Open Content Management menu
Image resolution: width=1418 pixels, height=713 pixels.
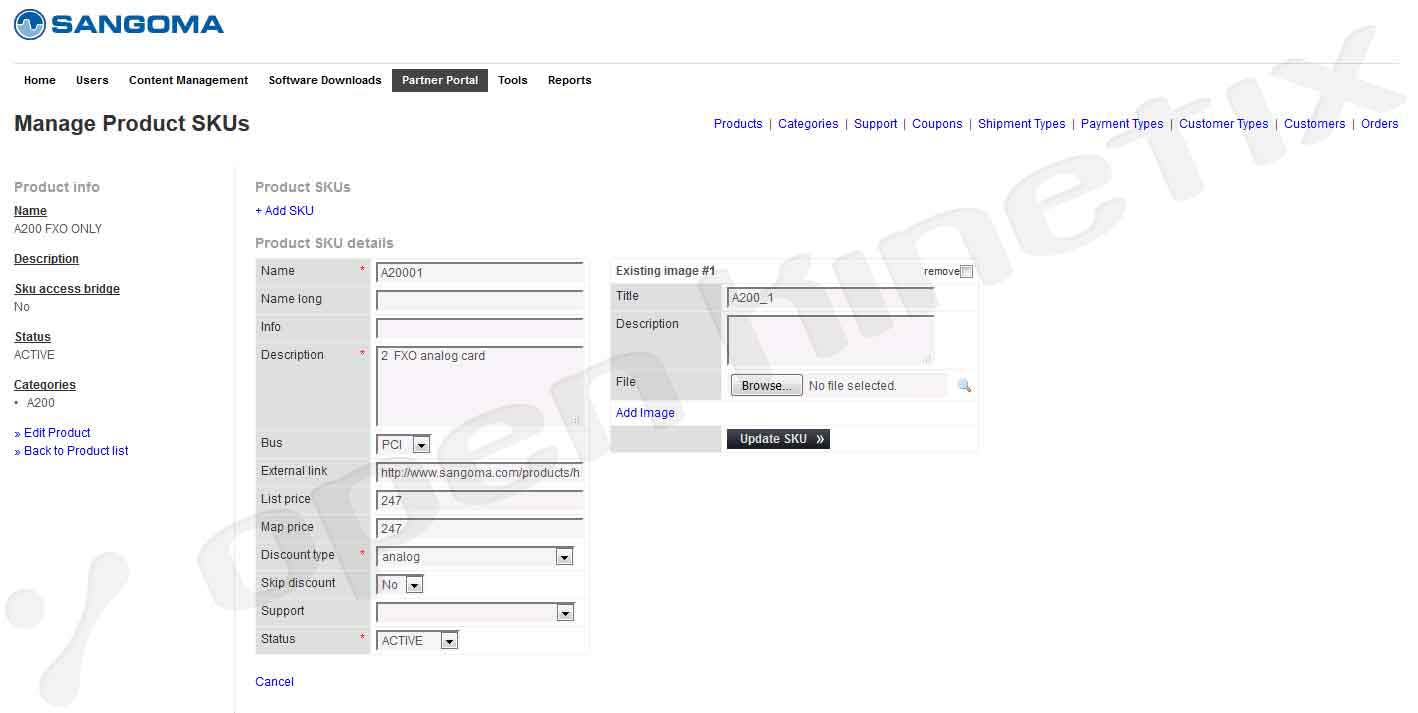188,80
